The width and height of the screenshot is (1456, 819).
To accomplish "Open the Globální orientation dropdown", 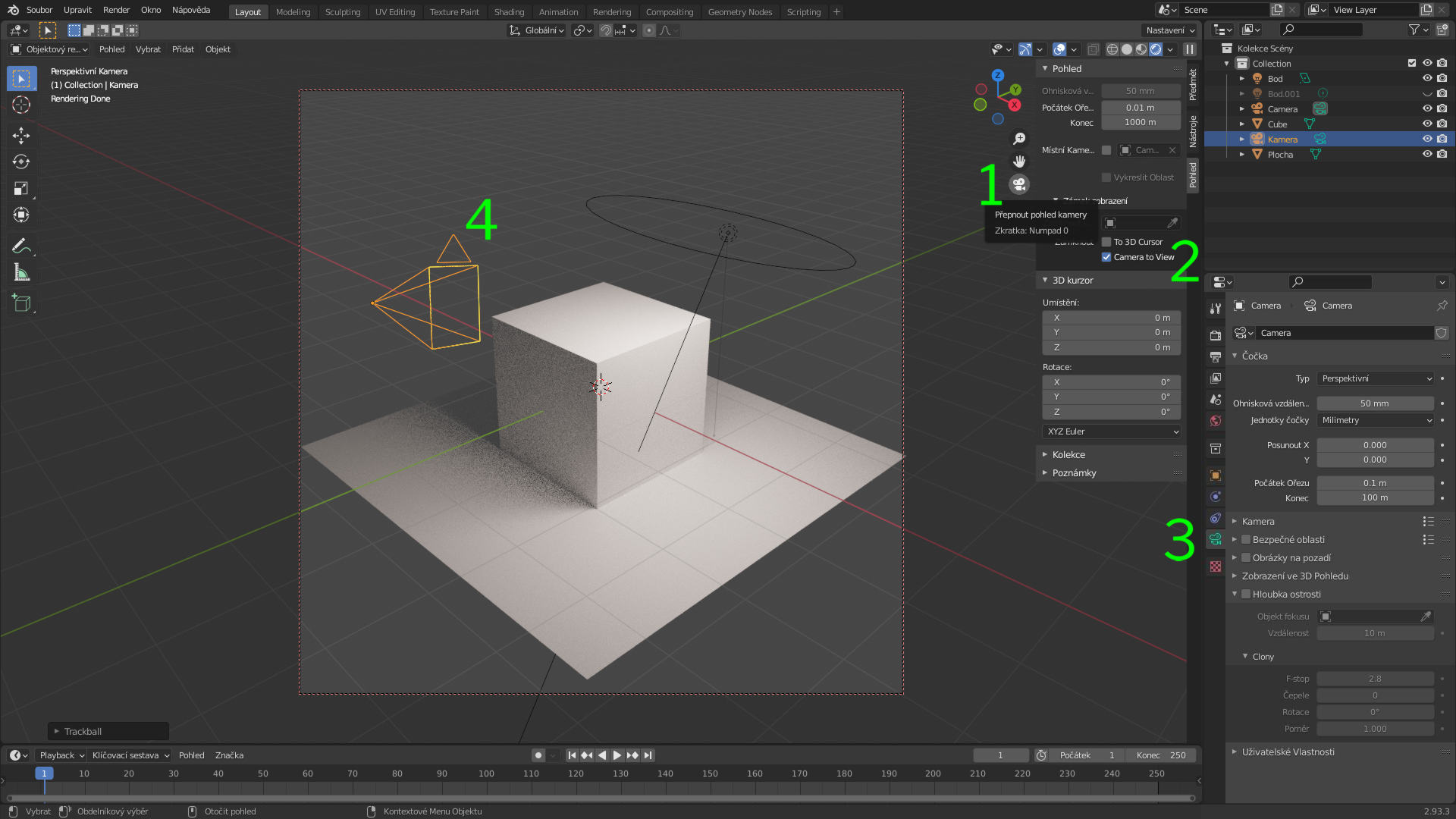I will 537,30.
